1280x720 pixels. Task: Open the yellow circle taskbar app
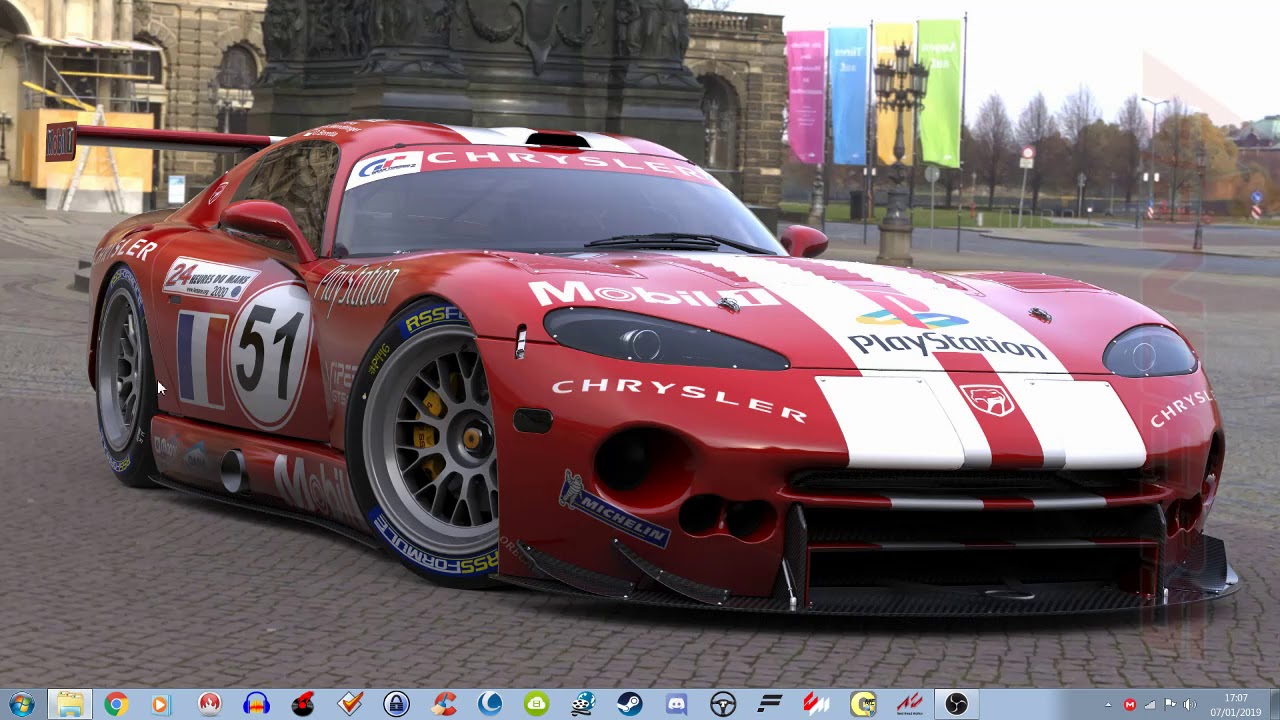(863, 704)
